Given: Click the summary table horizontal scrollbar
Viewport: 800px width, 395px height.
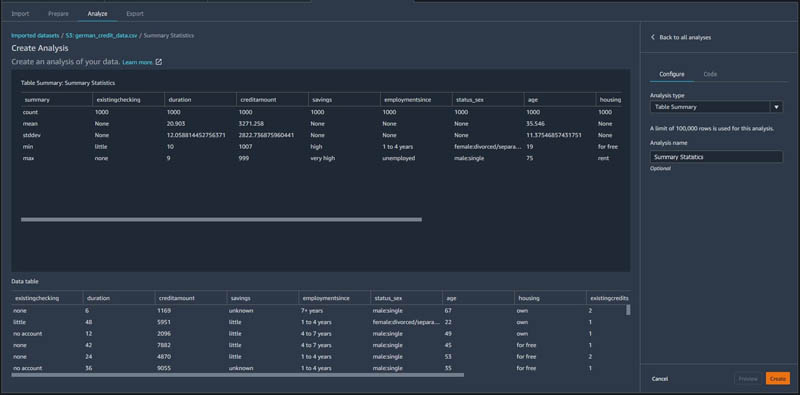Looking at the screenshot, I should coord(221,219).
